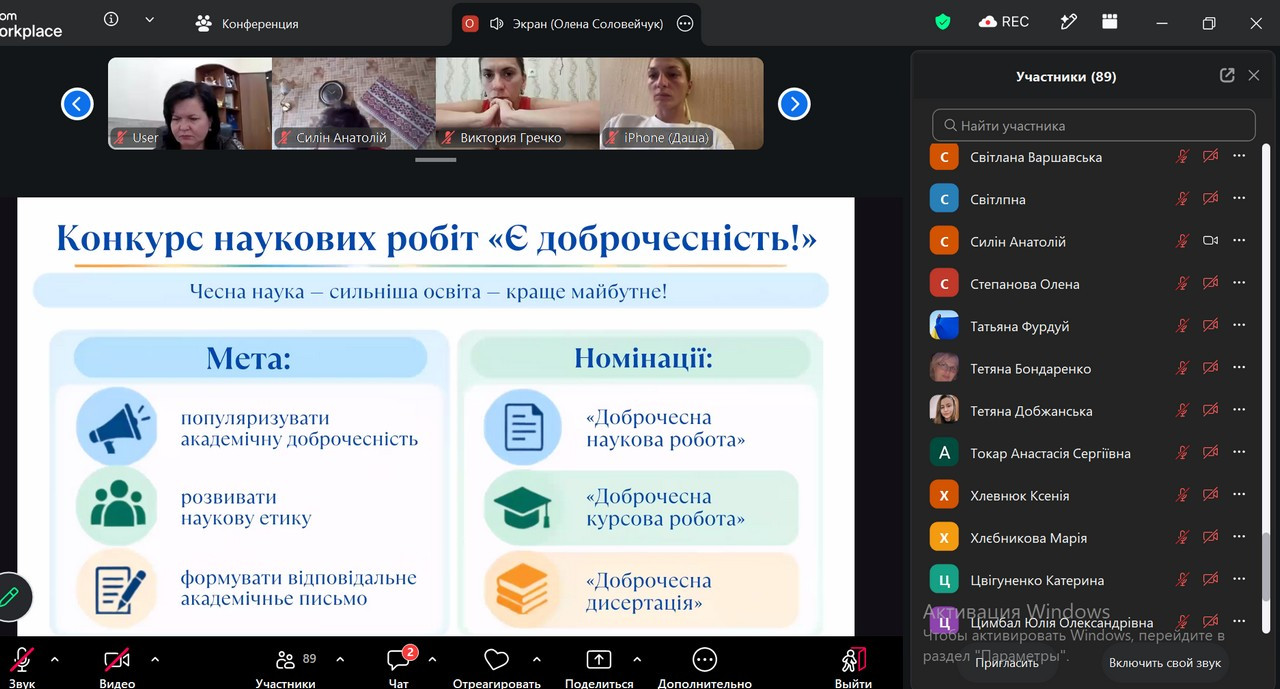Click the Share screen icon
Image resolution: width=1280 pixels, height=689 pixels.
pos(598,660)
